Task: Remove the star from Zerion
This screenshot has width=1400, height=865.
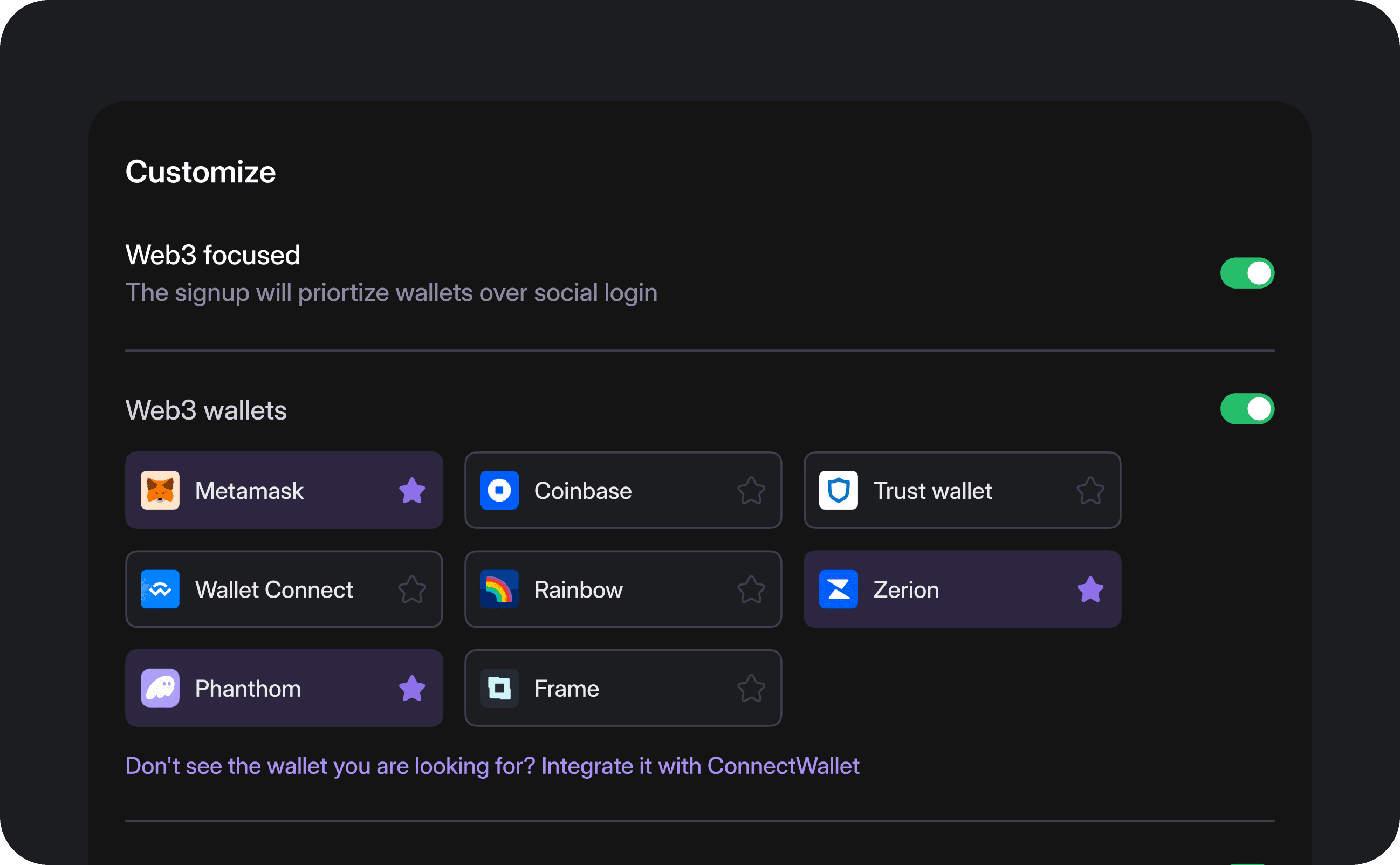Action: pos(1090,589)
